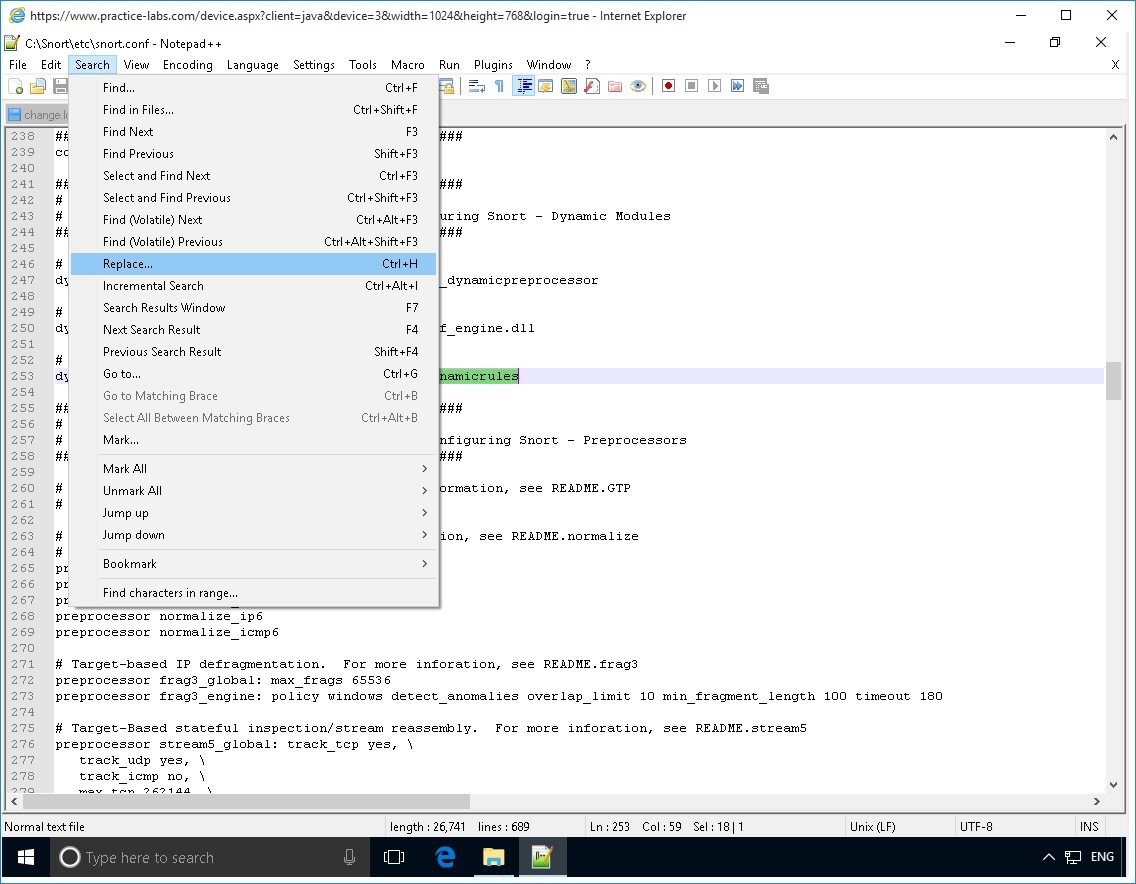Click the New file toolbar icon

(x=15, y=87)
